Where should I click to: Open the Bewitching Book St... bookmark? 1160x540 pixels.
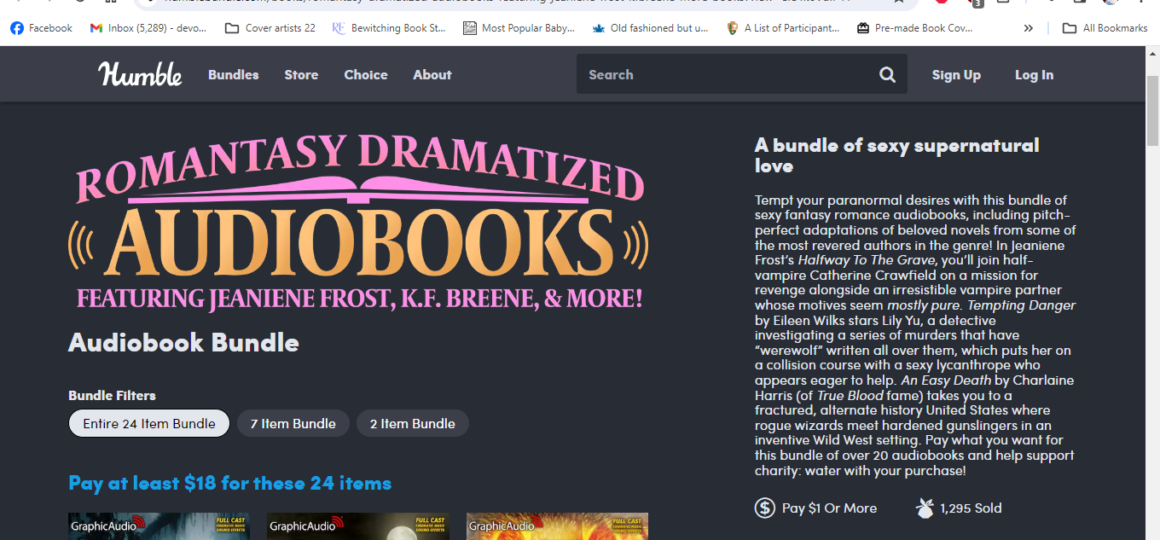tap(389, 28)
